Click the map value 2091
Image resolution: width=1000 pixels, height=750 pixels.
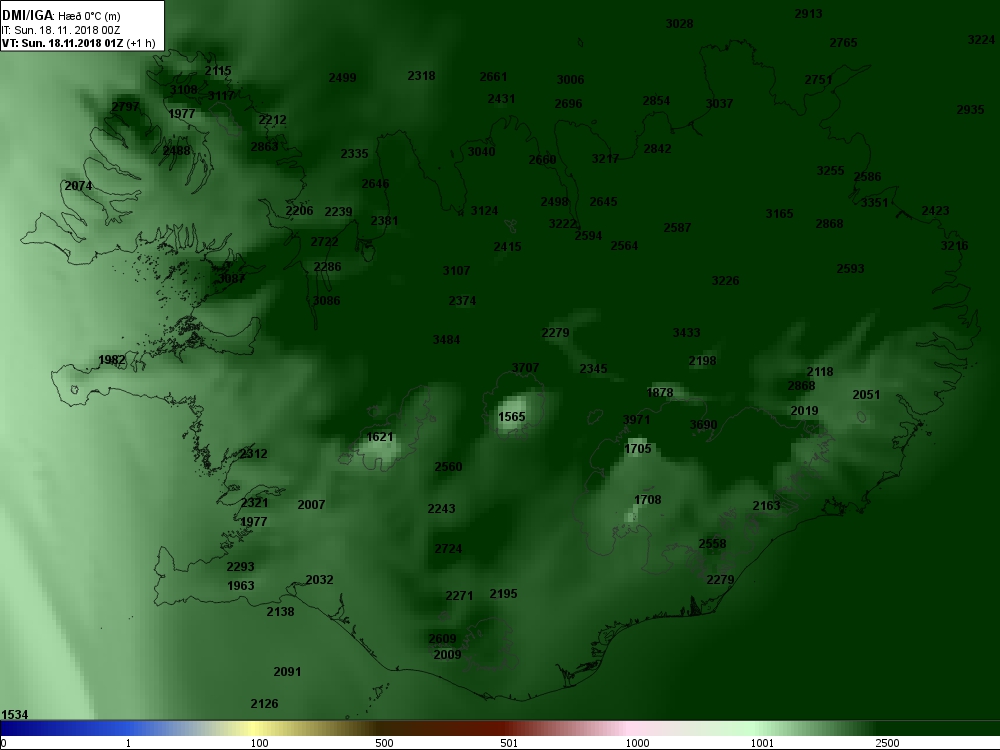click(288, 672)
